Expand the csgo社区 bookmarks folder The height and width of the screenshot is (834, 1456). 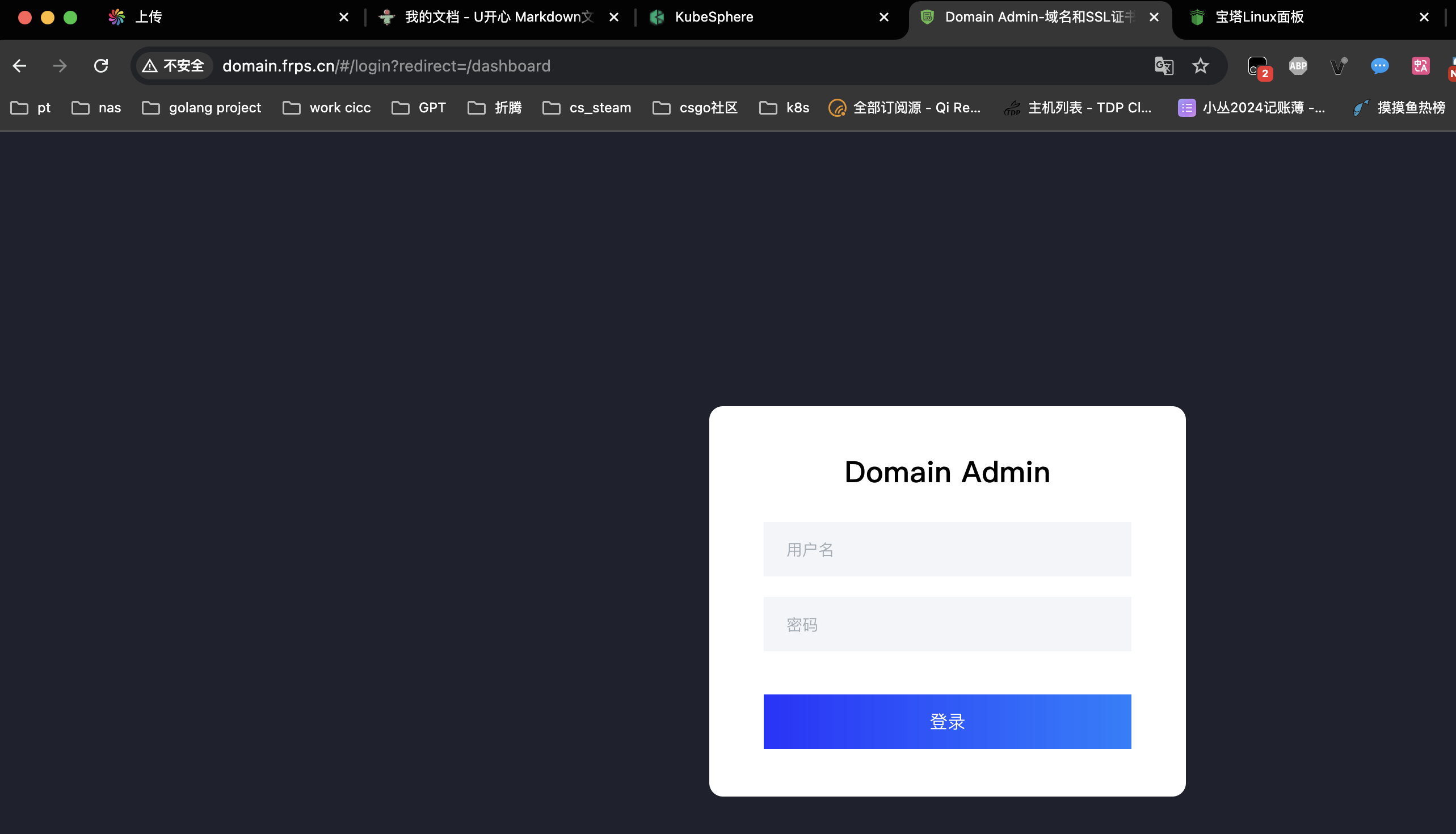click(x=695, y=107)
